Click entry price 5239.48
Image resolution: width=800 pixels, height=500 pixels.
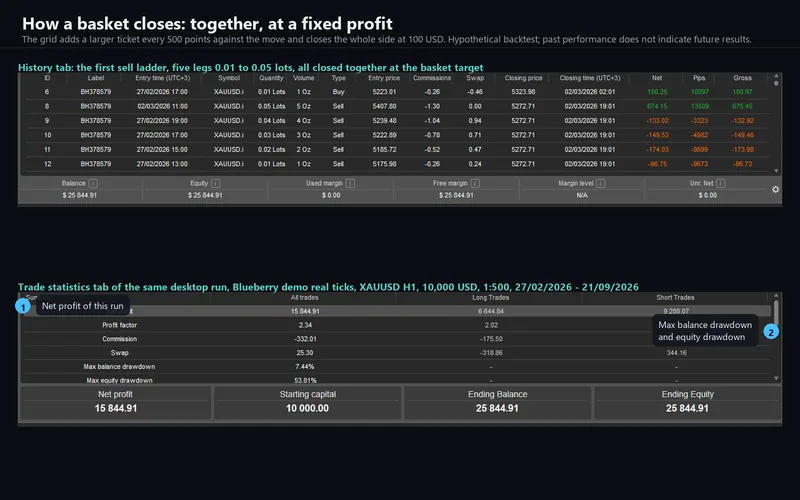tap(384, 120)
